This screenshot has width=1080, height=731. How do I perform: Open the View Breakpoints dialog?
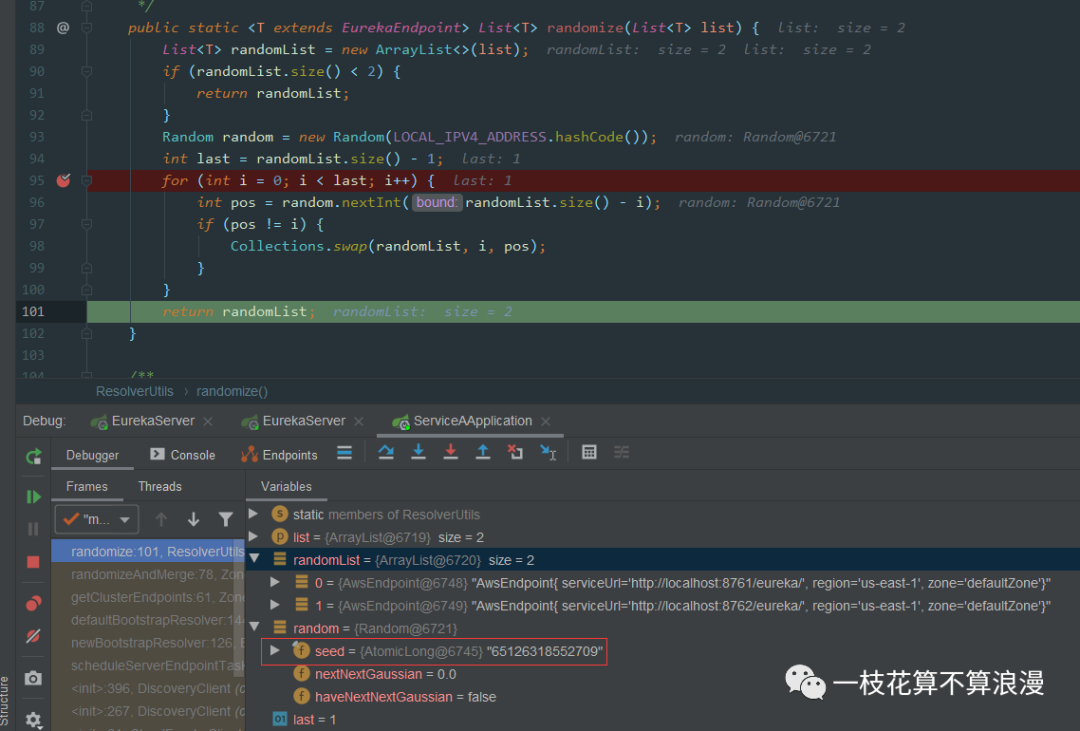coord(33,603)
